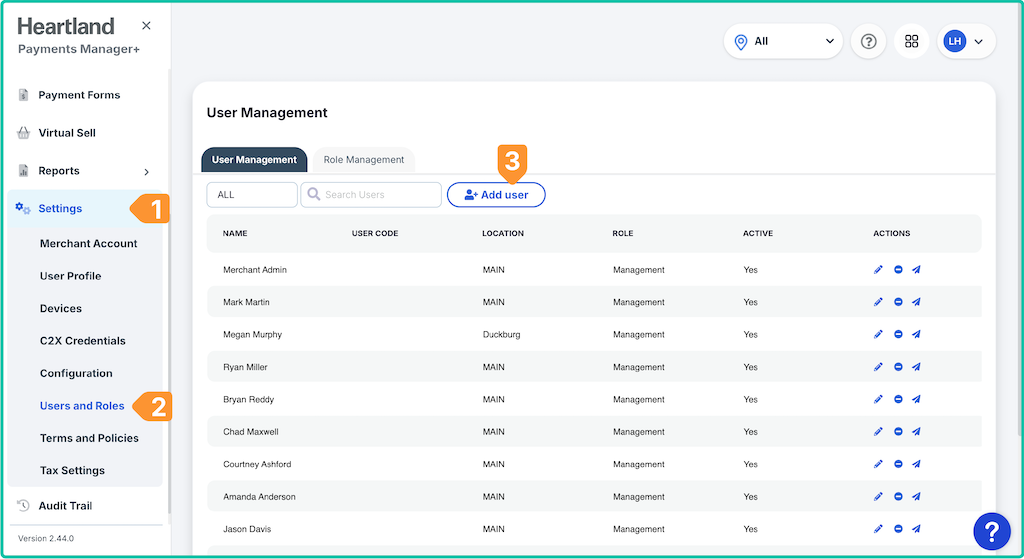This screenshot has height=559, width=1024.
Task: Expand the LH account menu
Action: [966, 41]
